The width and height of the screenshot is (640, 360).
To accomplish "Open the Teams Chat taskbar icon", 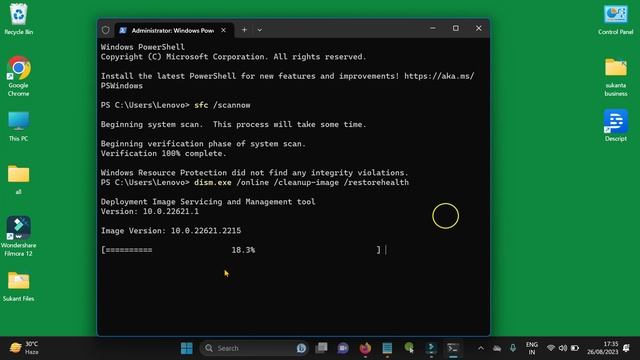I will [x=343, y=348].
